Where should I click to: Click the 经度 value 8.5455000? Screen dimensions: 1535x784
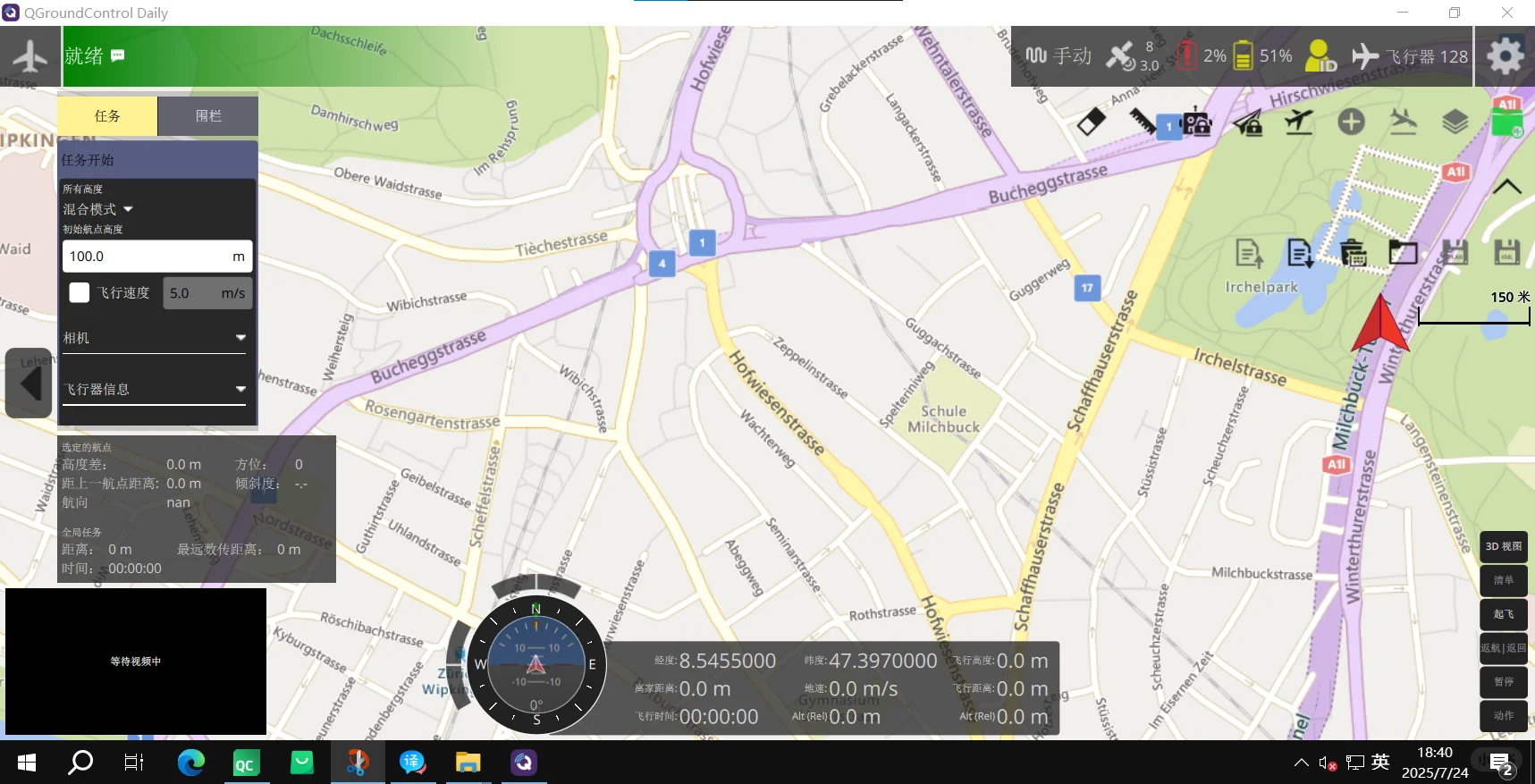pyautogui.click(x=728, y=661)
